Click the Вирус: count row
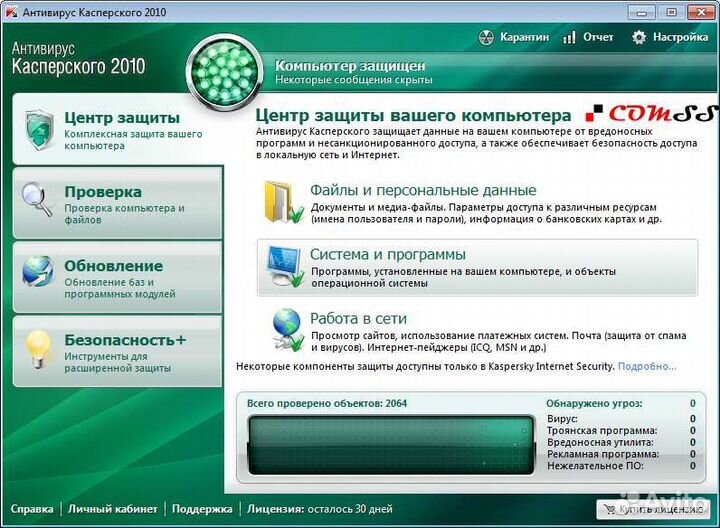 pos(621,419)
